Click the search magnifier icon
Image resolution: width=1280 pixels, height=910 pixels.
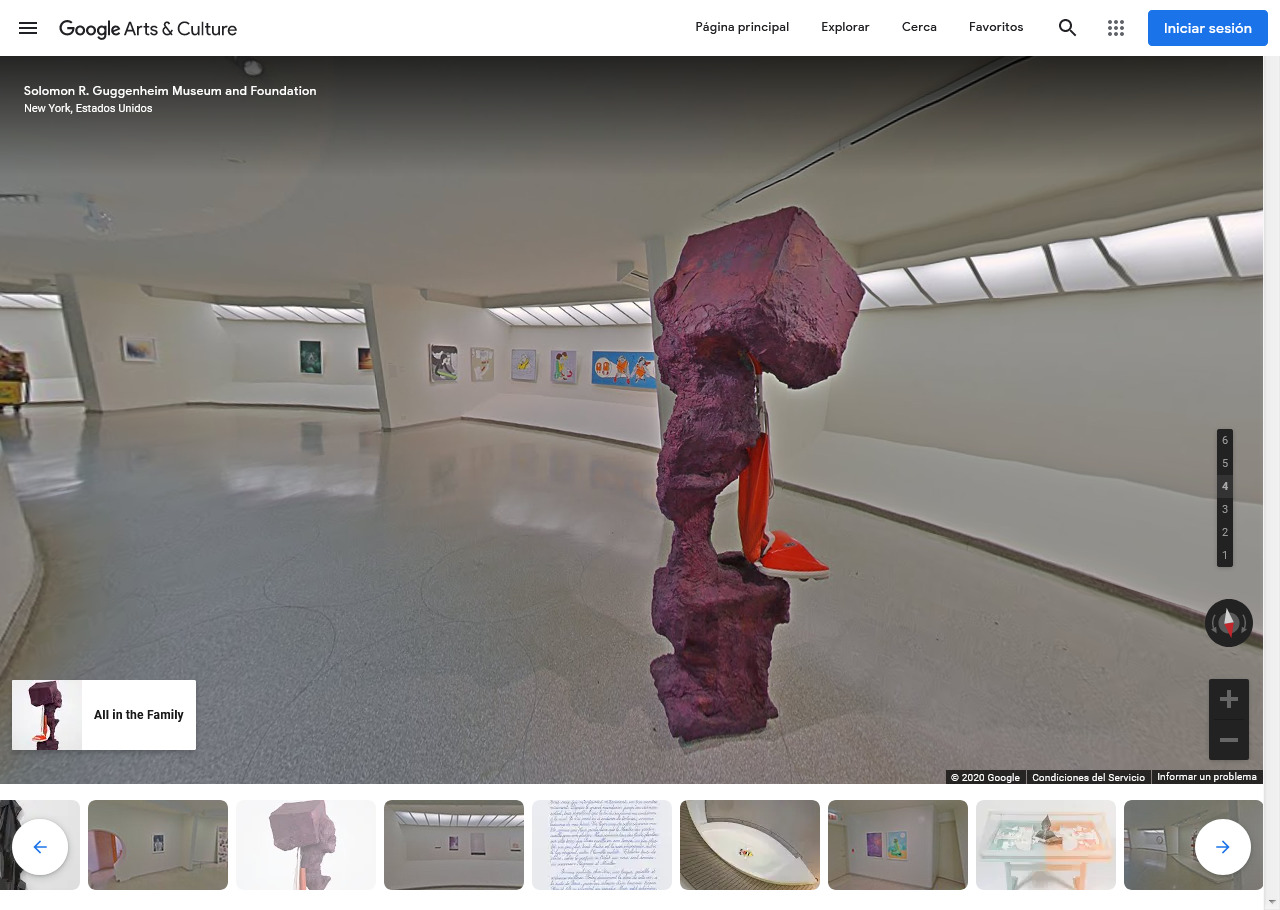point(1068,28)
